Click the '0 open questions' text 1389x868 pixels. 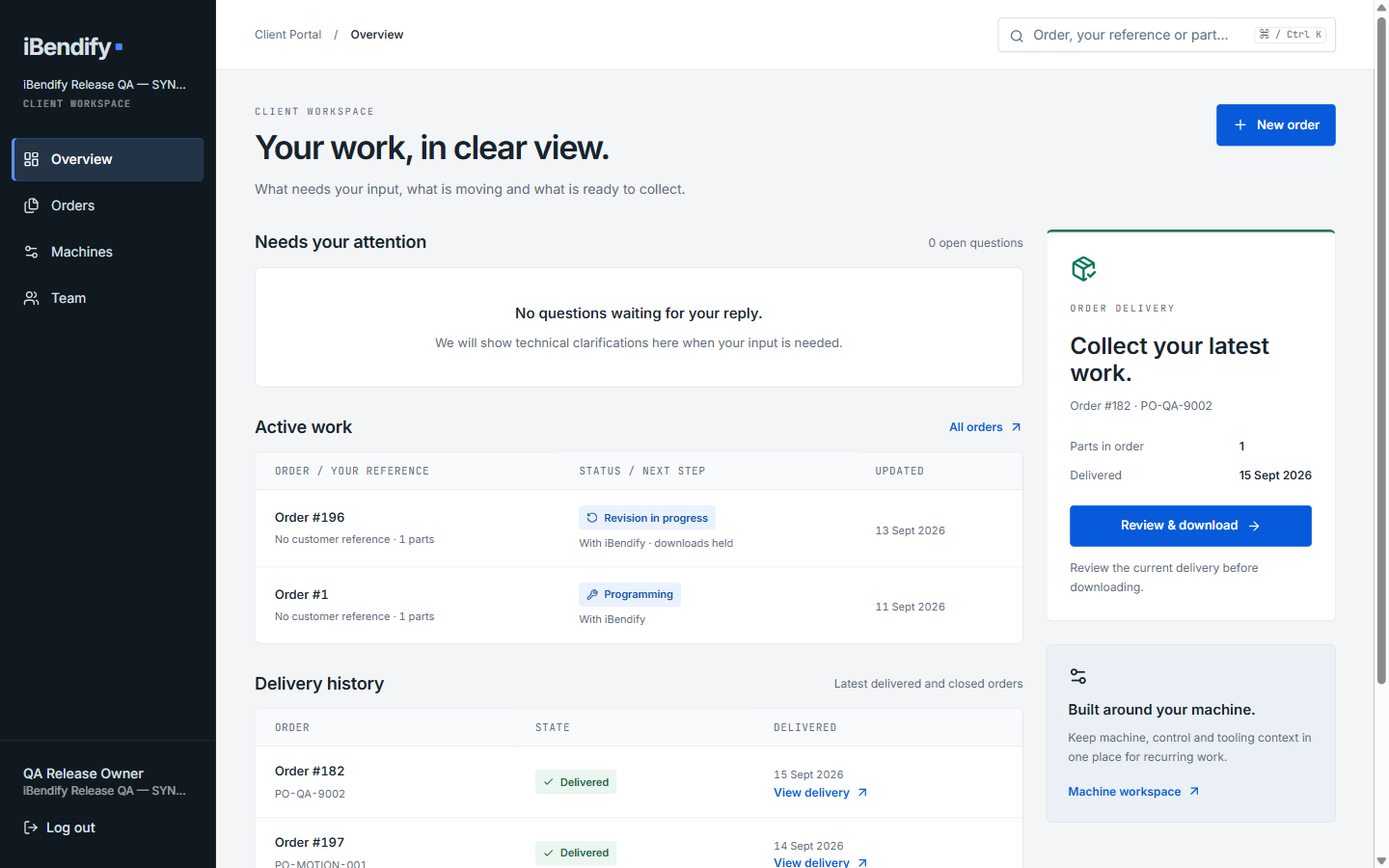pyautogui.click(x=975, y=243)
